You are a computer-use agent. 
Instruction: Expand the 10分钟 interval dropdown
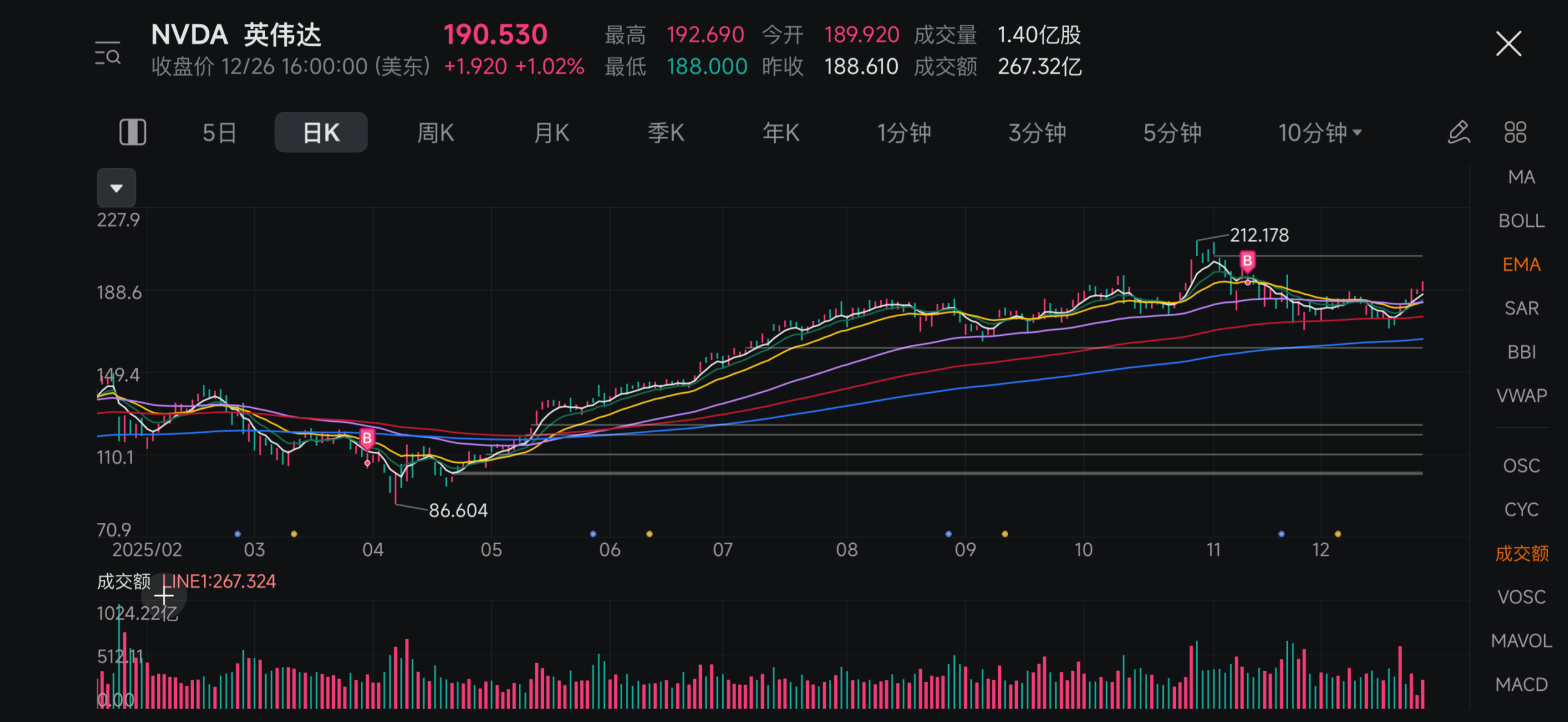(1319, 132)
